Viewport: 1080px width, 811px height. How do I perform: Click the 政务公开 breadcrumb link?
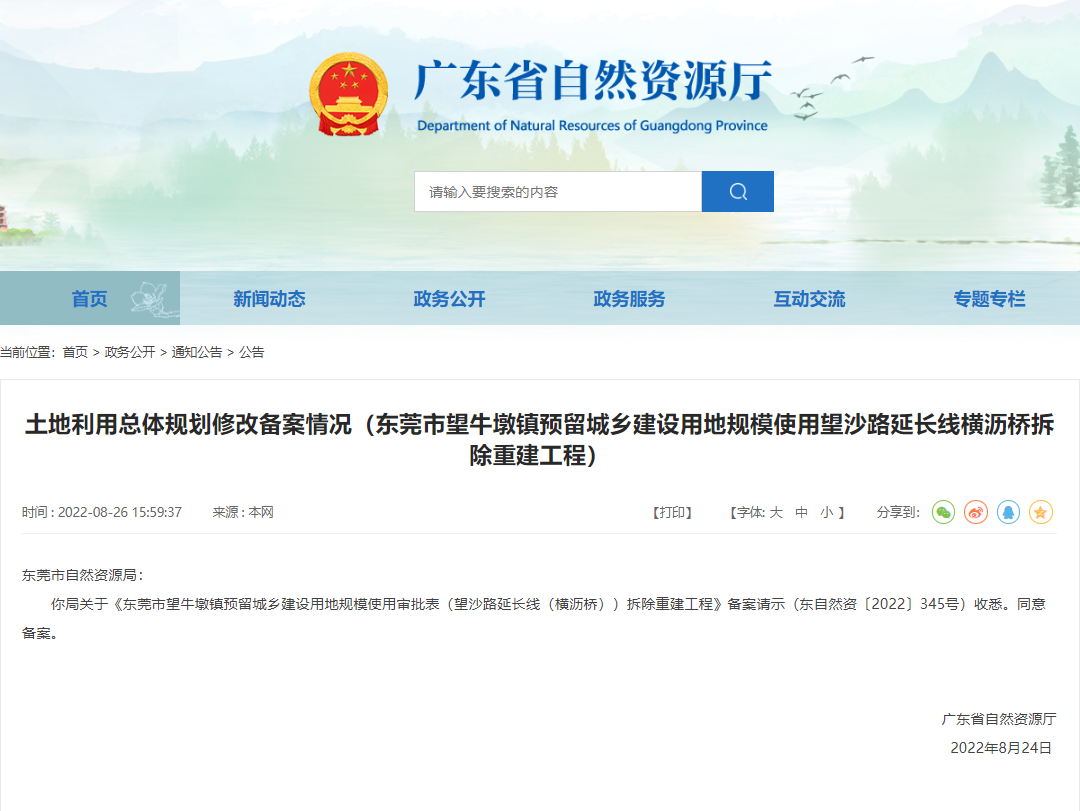[x=130, y=352]
